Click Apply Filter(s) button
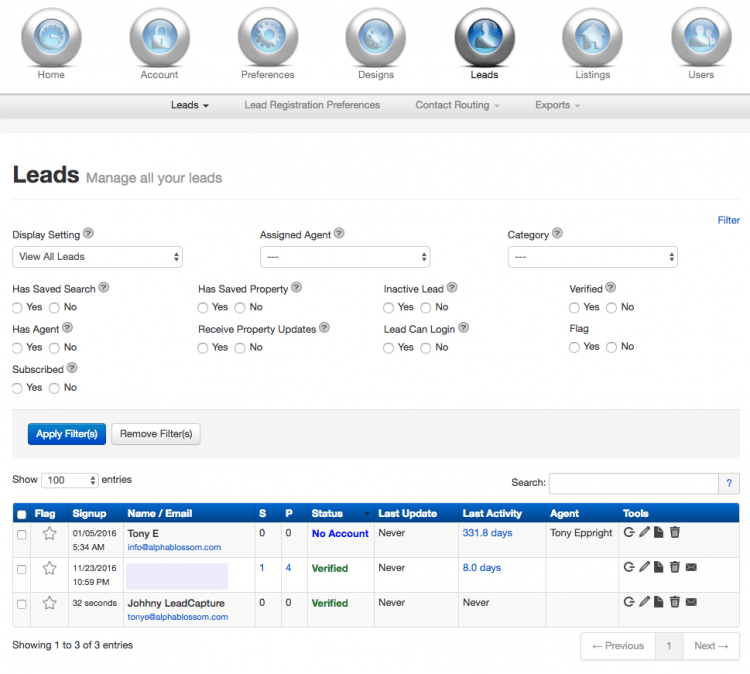The image size is (750, 674). tap(66, 434)
